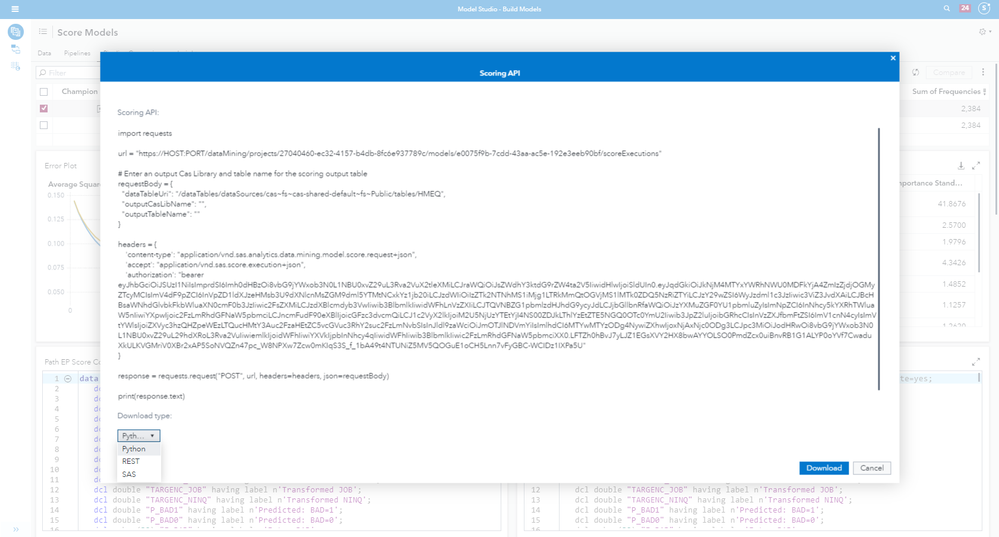Collapse code line 1 fold marker
The height and width of the screenshot is (537, 999).
[x=68, y=378]
